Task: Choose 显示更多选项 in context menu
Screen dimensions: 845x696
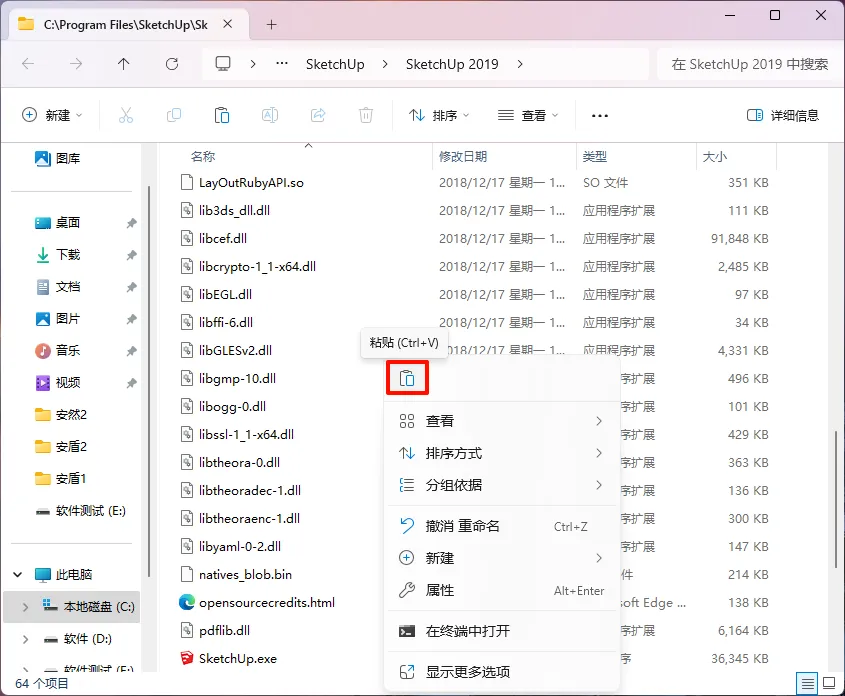Action: coord(502,672)
